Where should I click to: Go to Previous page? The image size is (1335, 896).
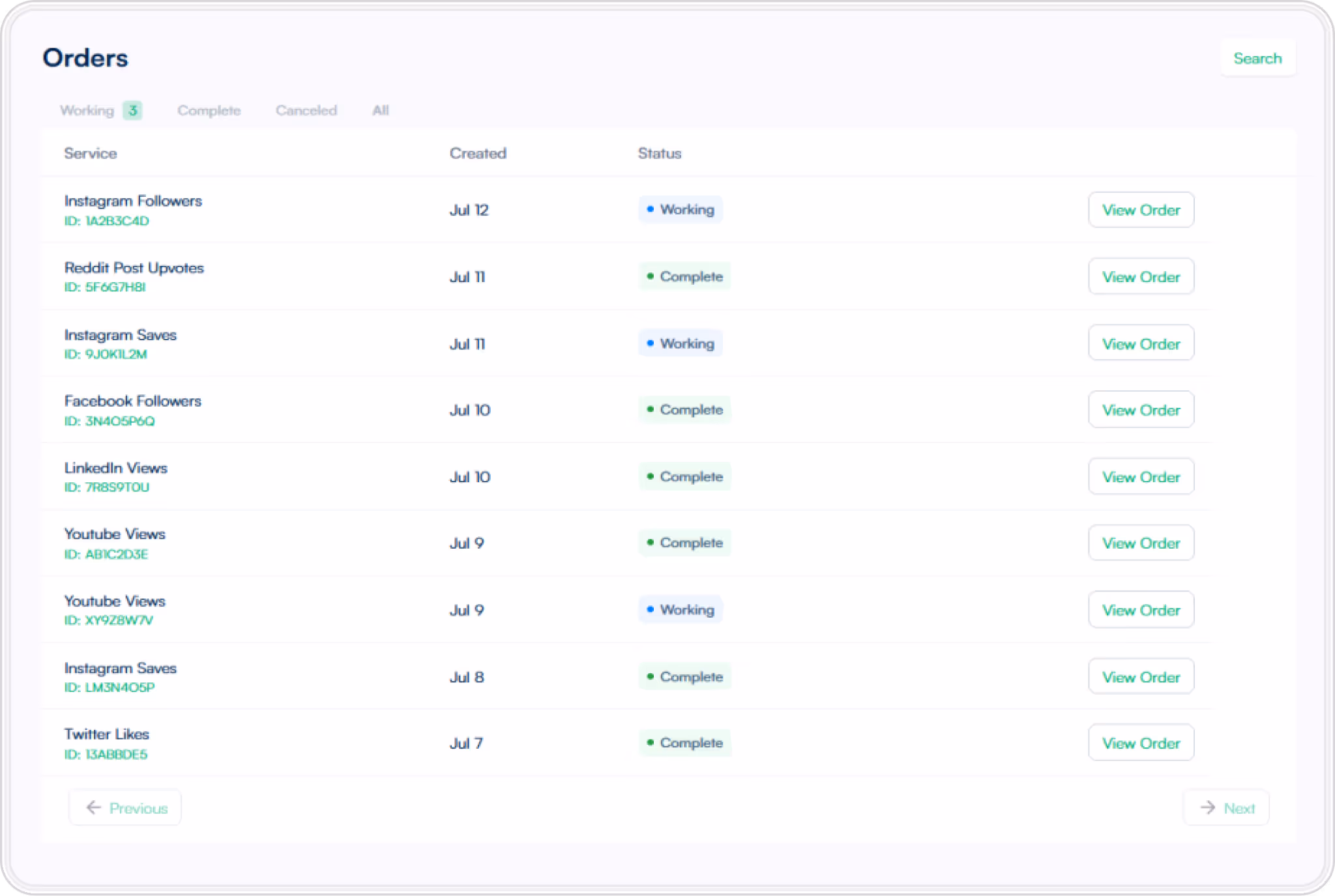tap(125, 808)
